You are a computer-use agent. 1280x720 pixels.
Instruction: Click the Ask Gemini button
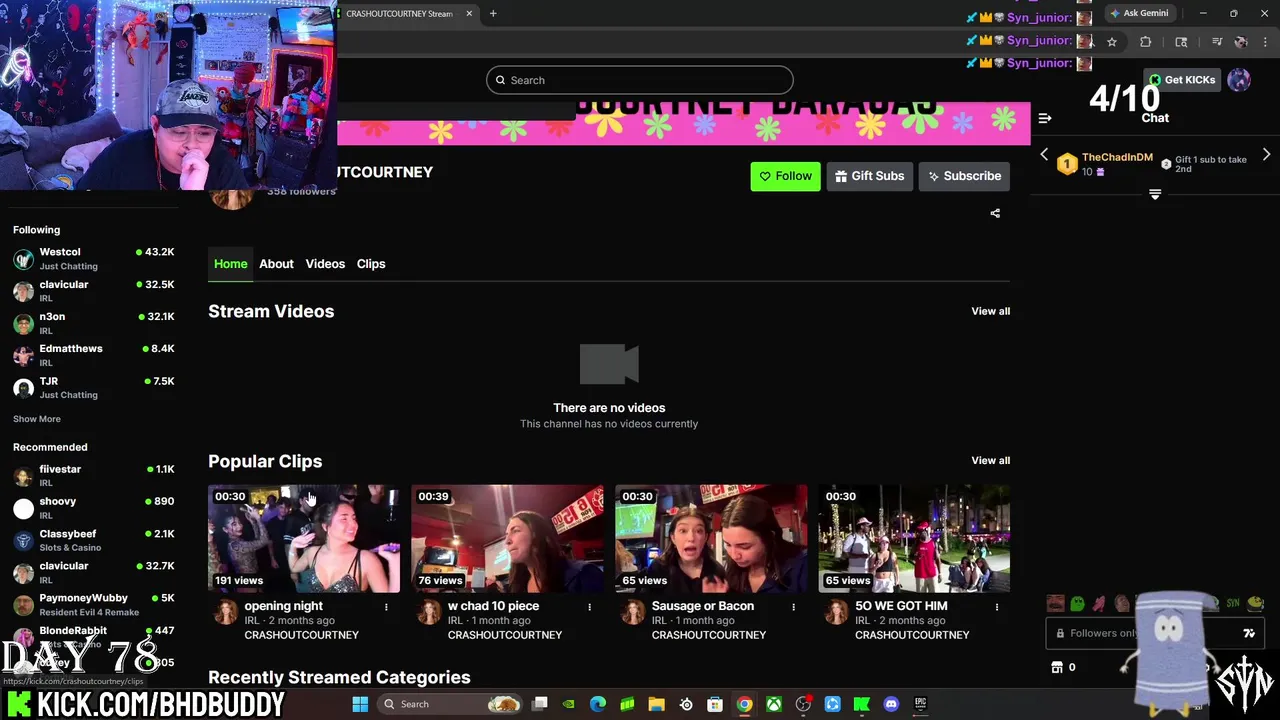[1139, 13]
